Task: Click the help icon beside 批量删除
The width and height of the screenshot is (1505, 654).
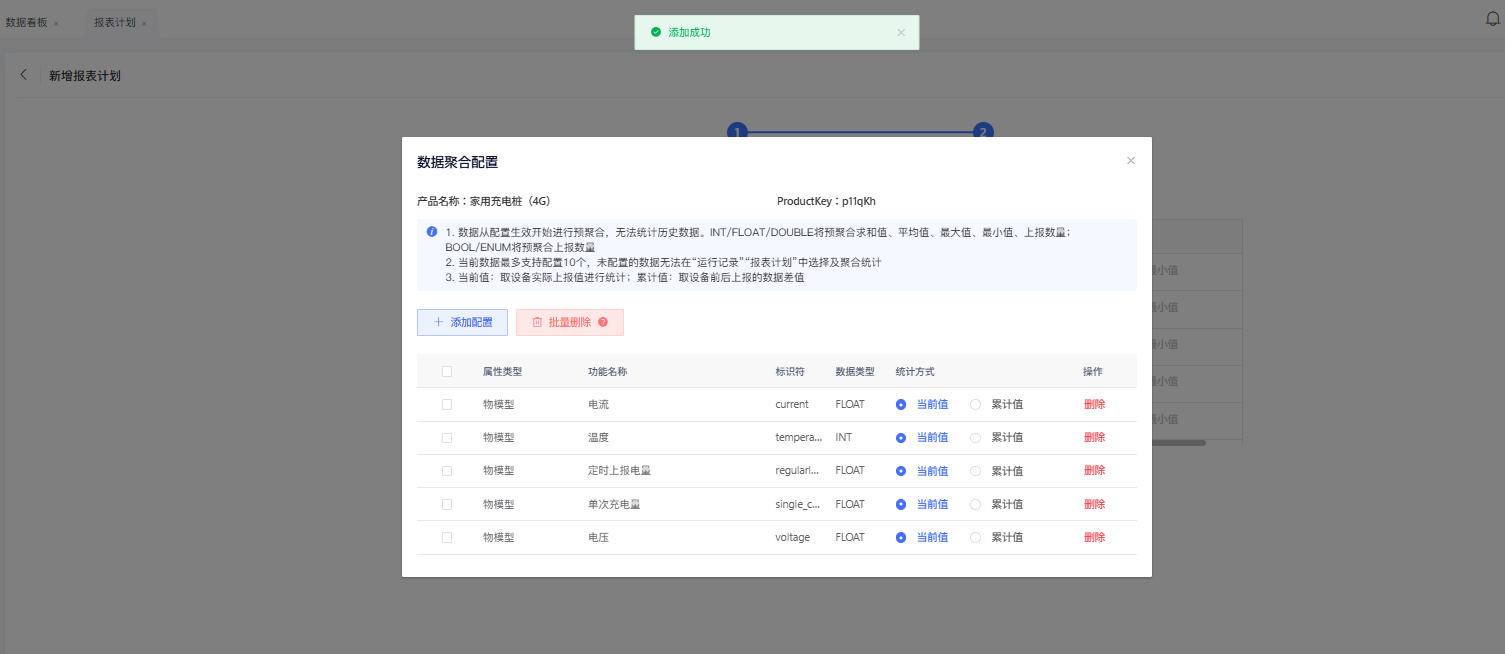Action: coord(603,322)
